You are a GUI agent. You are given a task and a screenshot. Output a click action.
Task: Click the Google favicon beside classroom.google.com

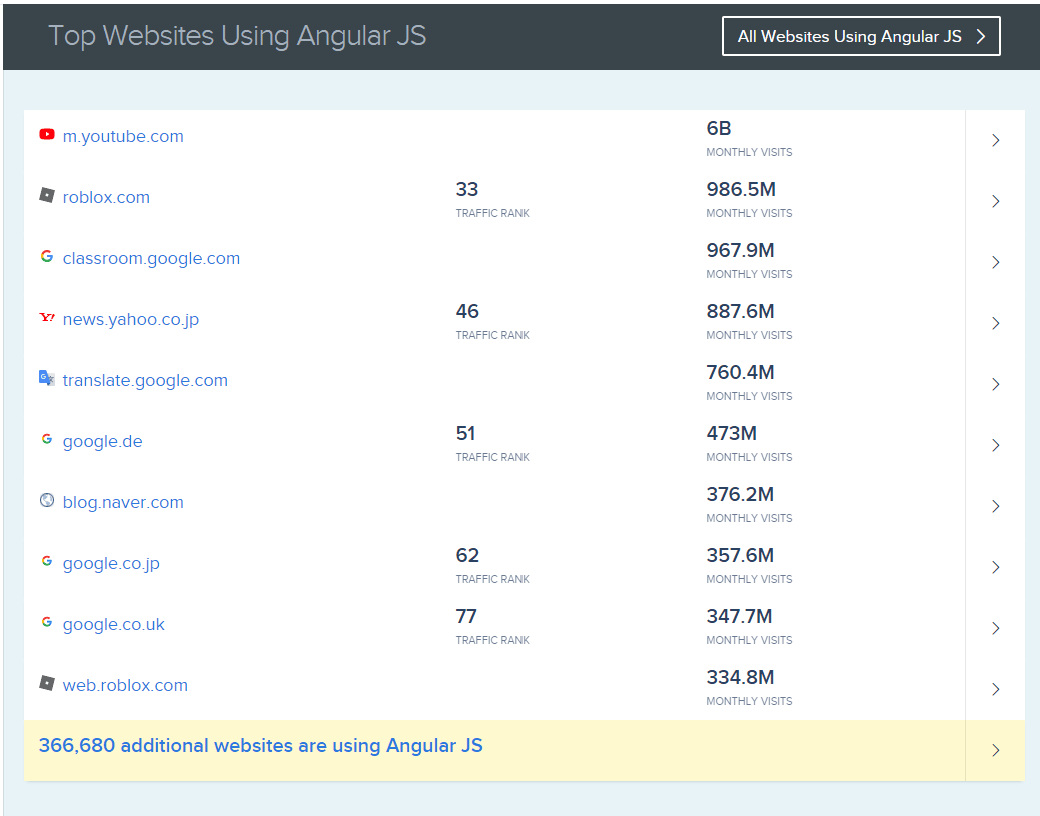46,256
